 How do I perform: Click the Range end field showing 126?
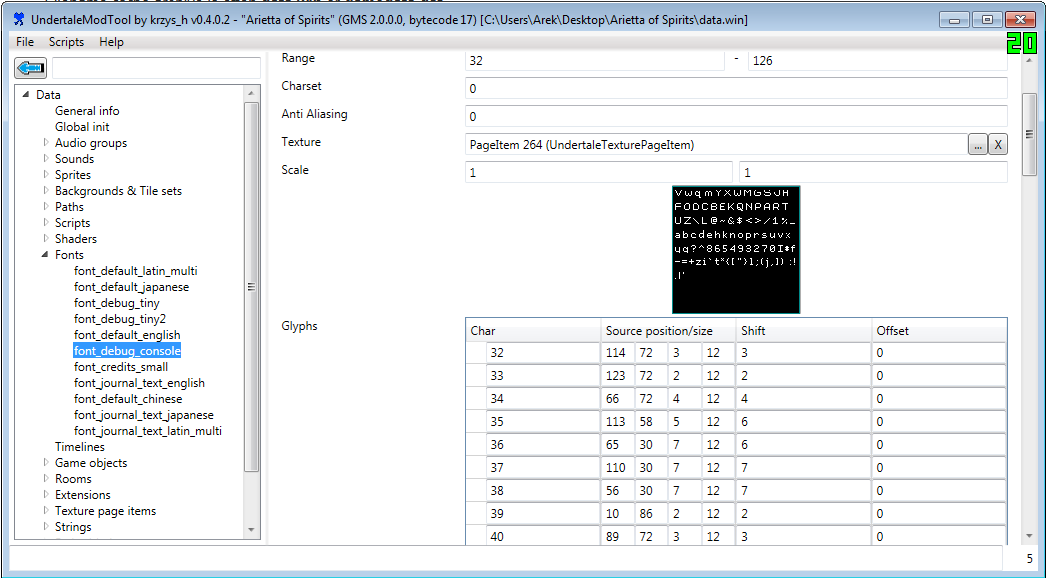(x=877, y=61)
